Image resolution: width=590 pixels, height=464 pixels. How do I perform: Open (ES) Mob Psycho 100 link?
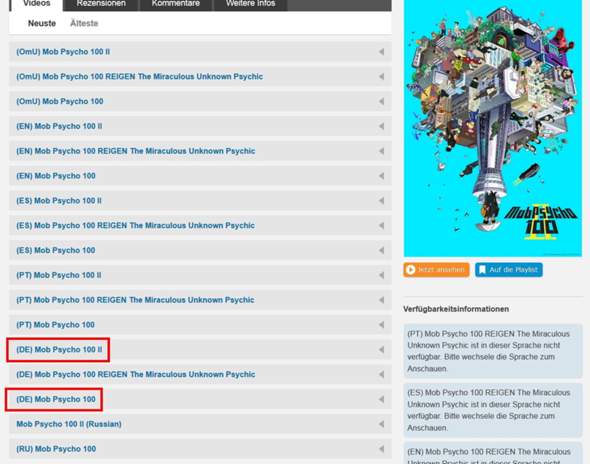[x=56, y=251]
